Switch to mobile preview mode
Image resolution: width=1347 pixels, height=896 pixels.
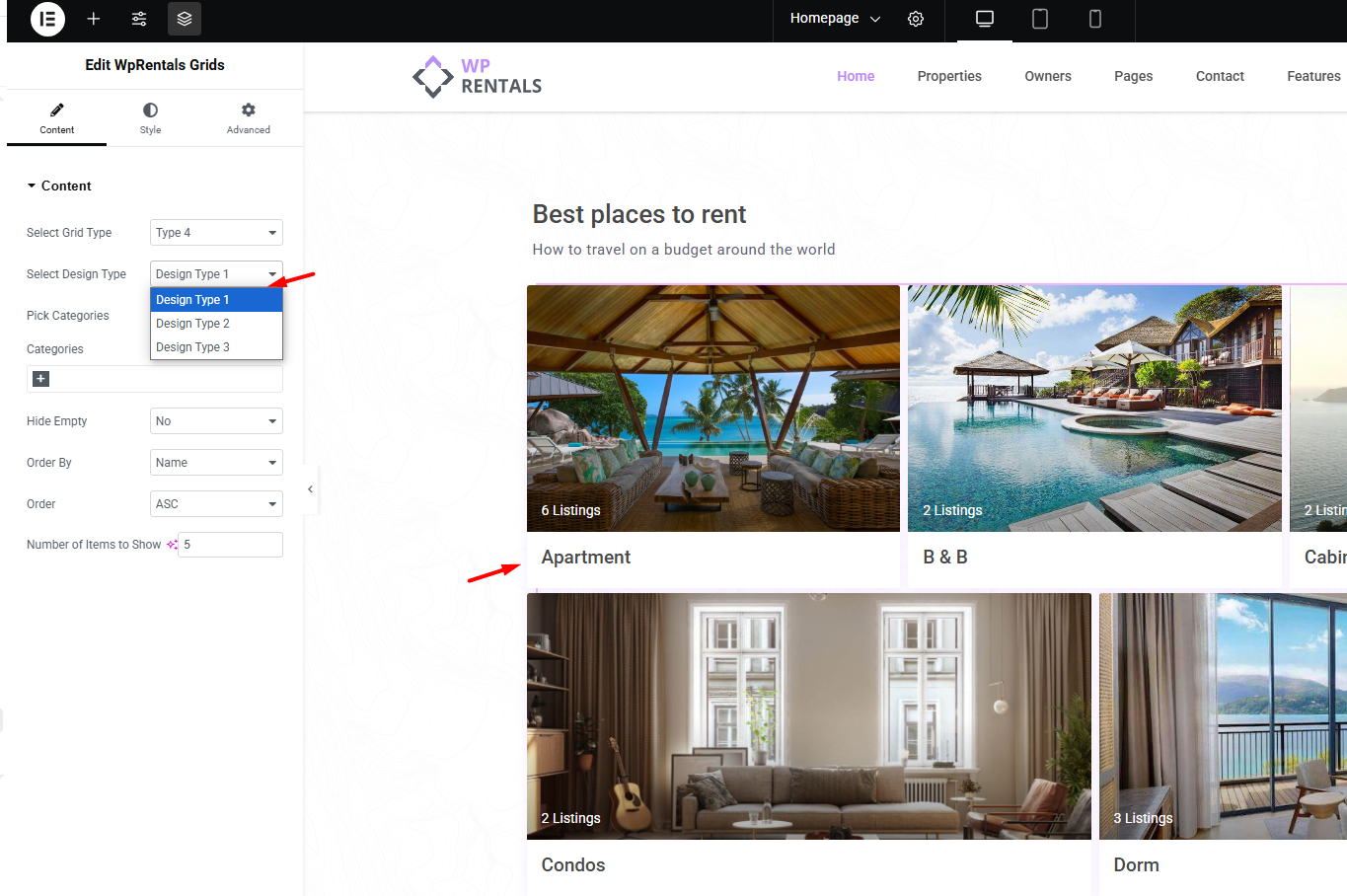tap(1094, 19)
